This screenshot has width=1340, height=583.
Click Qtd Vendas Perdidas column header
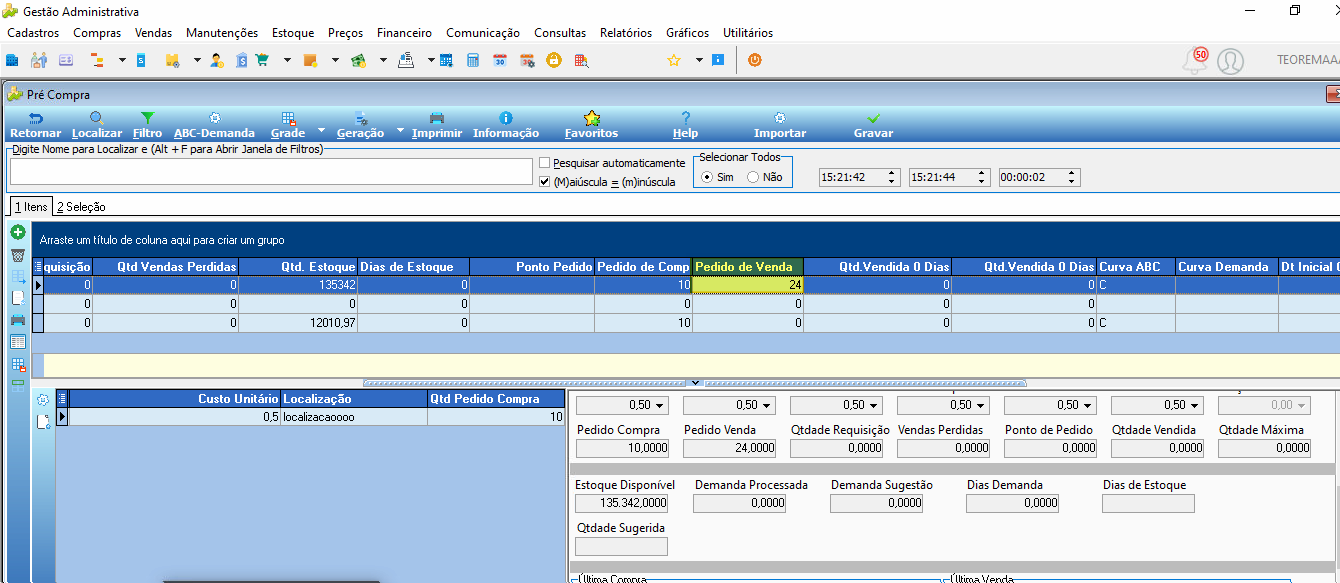(166, 267)
